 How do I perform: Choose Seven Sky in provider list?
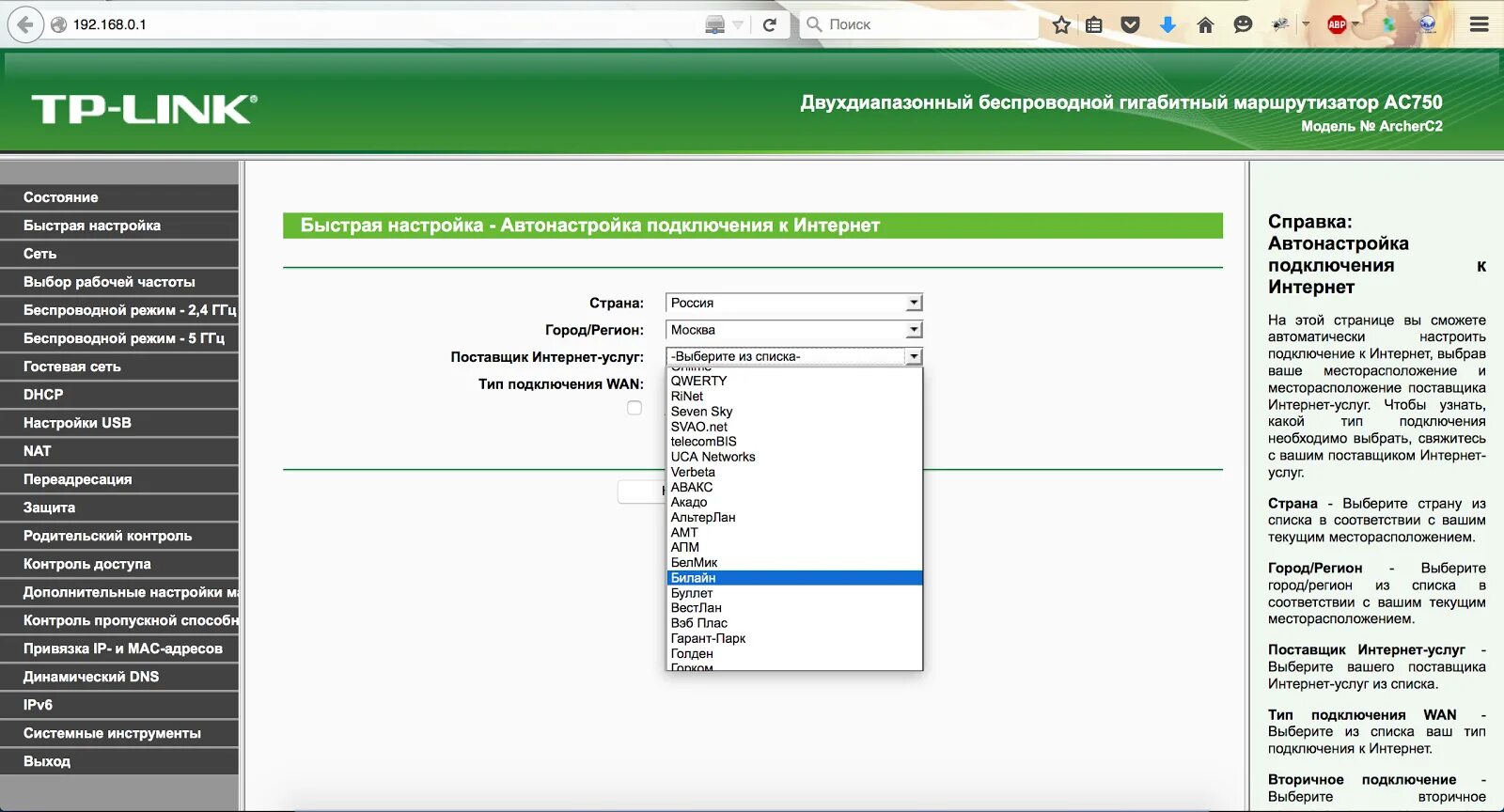(794, 411)
